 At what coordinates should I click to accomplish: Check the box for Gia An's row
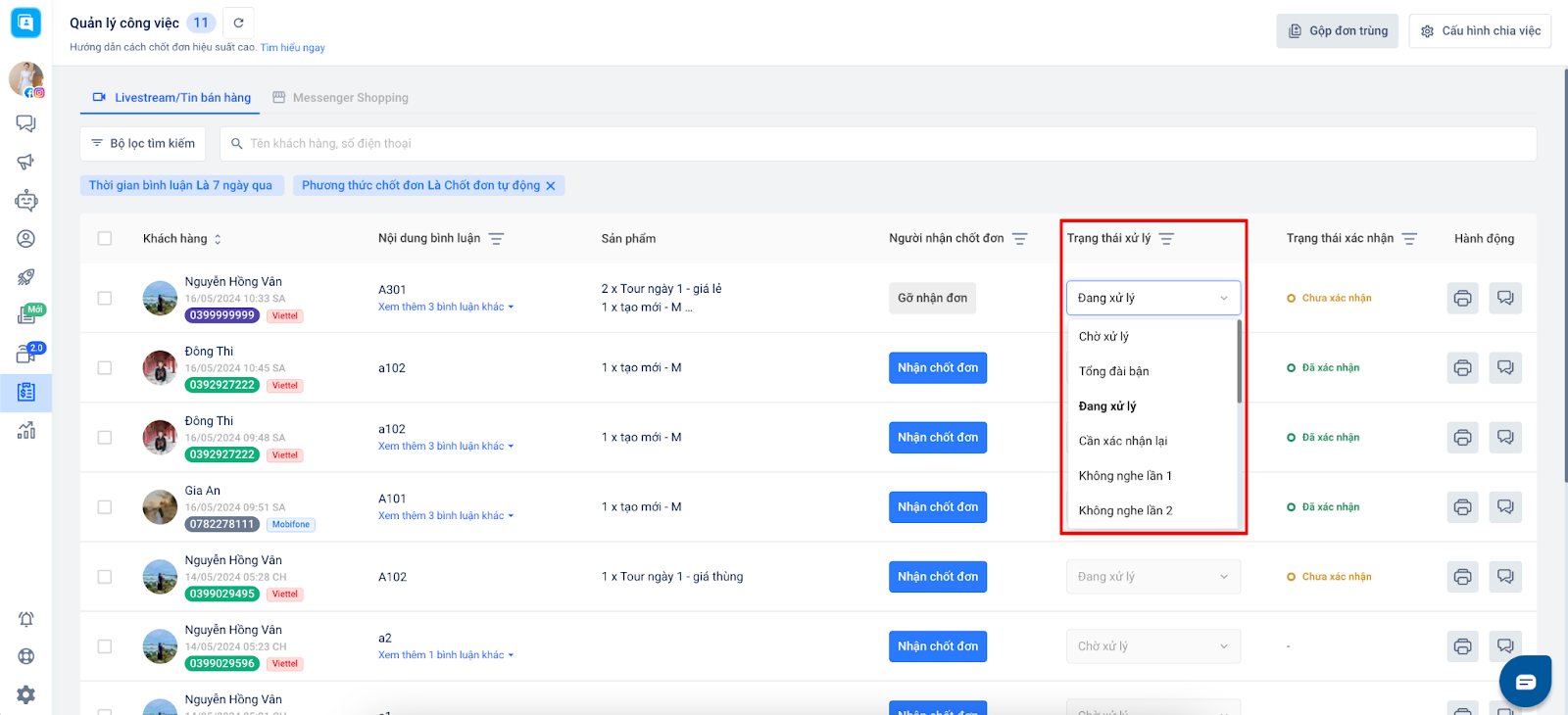click(105, 507)
